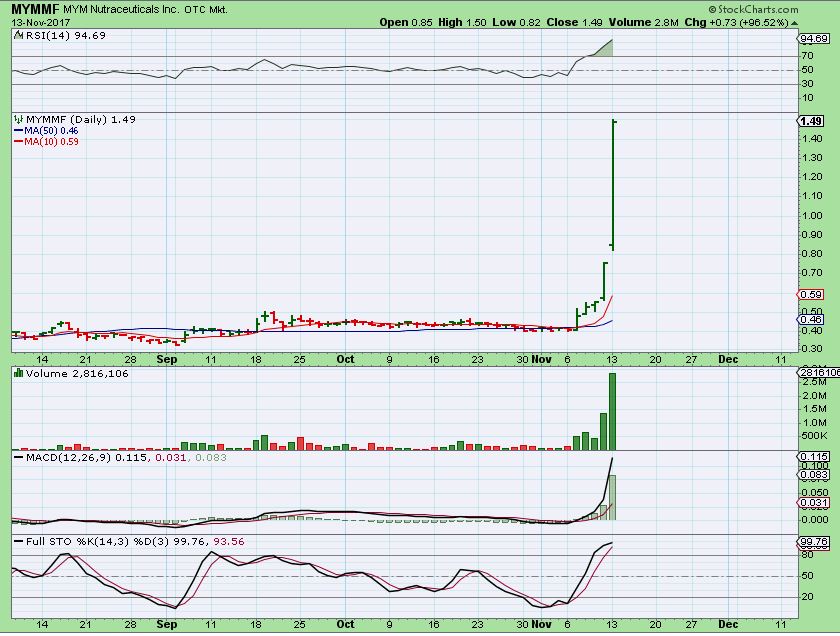The image size is (840, 636).
Task: Click the Oct label on price chart axis
Action: click(x=344, y=357)
